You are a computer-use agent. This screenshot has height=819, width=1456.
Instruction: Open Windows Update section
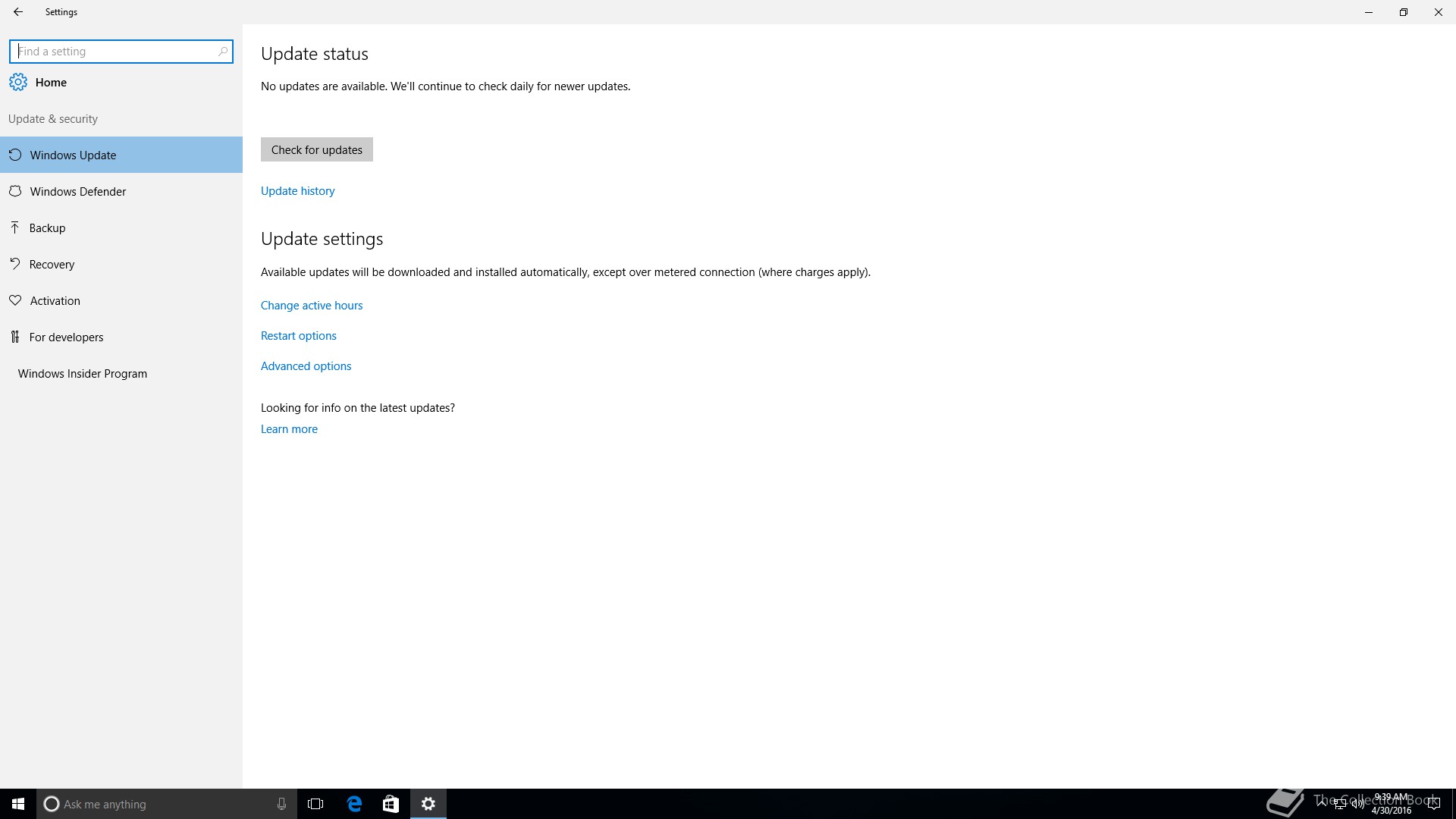121,155
